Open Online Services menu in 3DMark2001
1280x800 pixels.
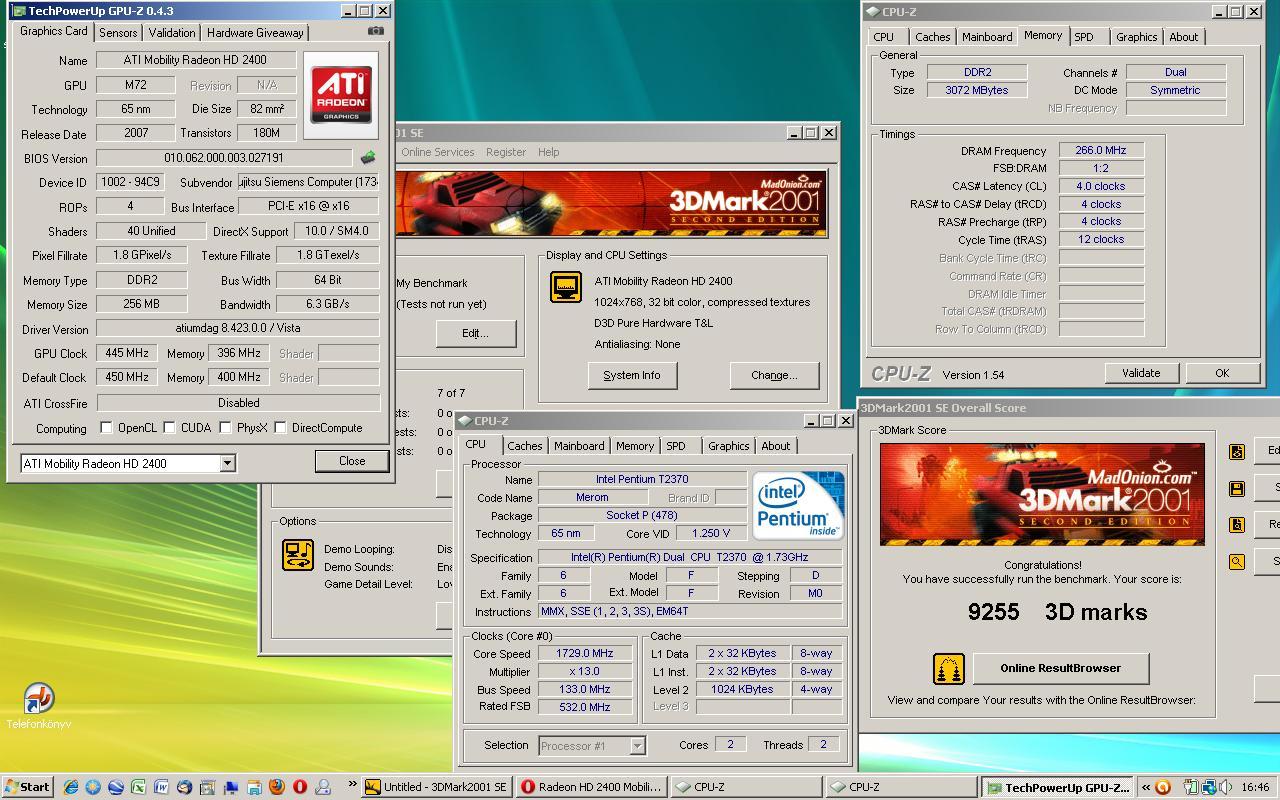click(438, 152)
